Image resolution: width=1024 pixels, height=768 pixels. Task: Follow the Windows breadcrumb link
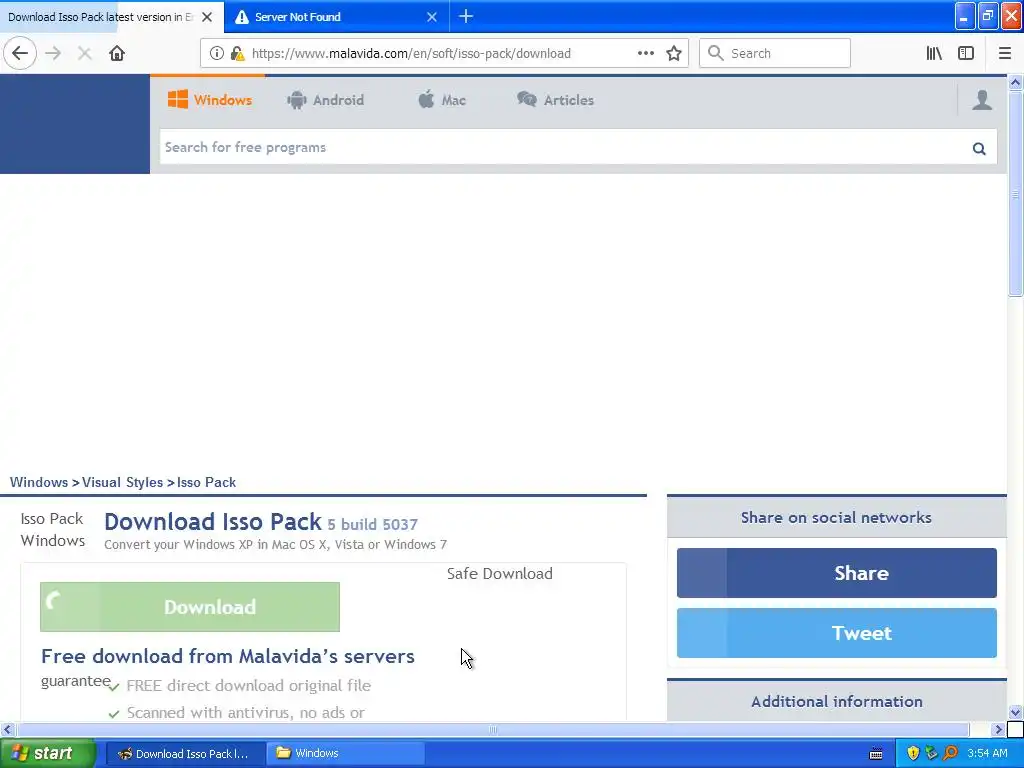pos(39,483)
